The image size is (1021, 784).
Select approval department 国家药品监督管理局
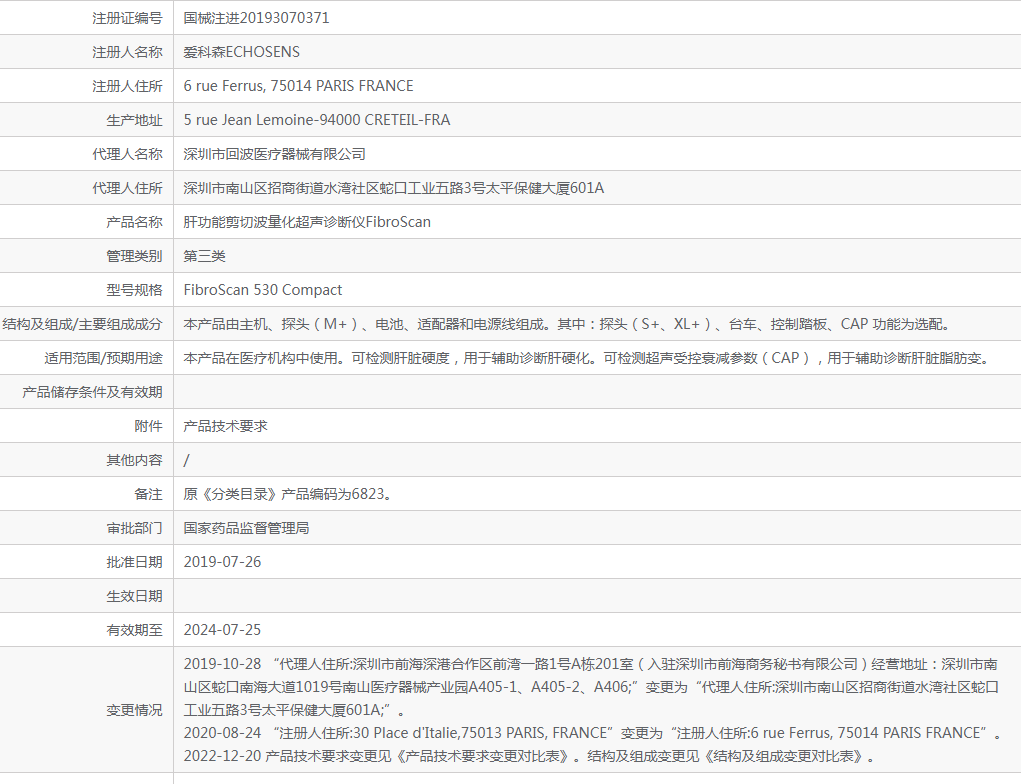point(246,527)
